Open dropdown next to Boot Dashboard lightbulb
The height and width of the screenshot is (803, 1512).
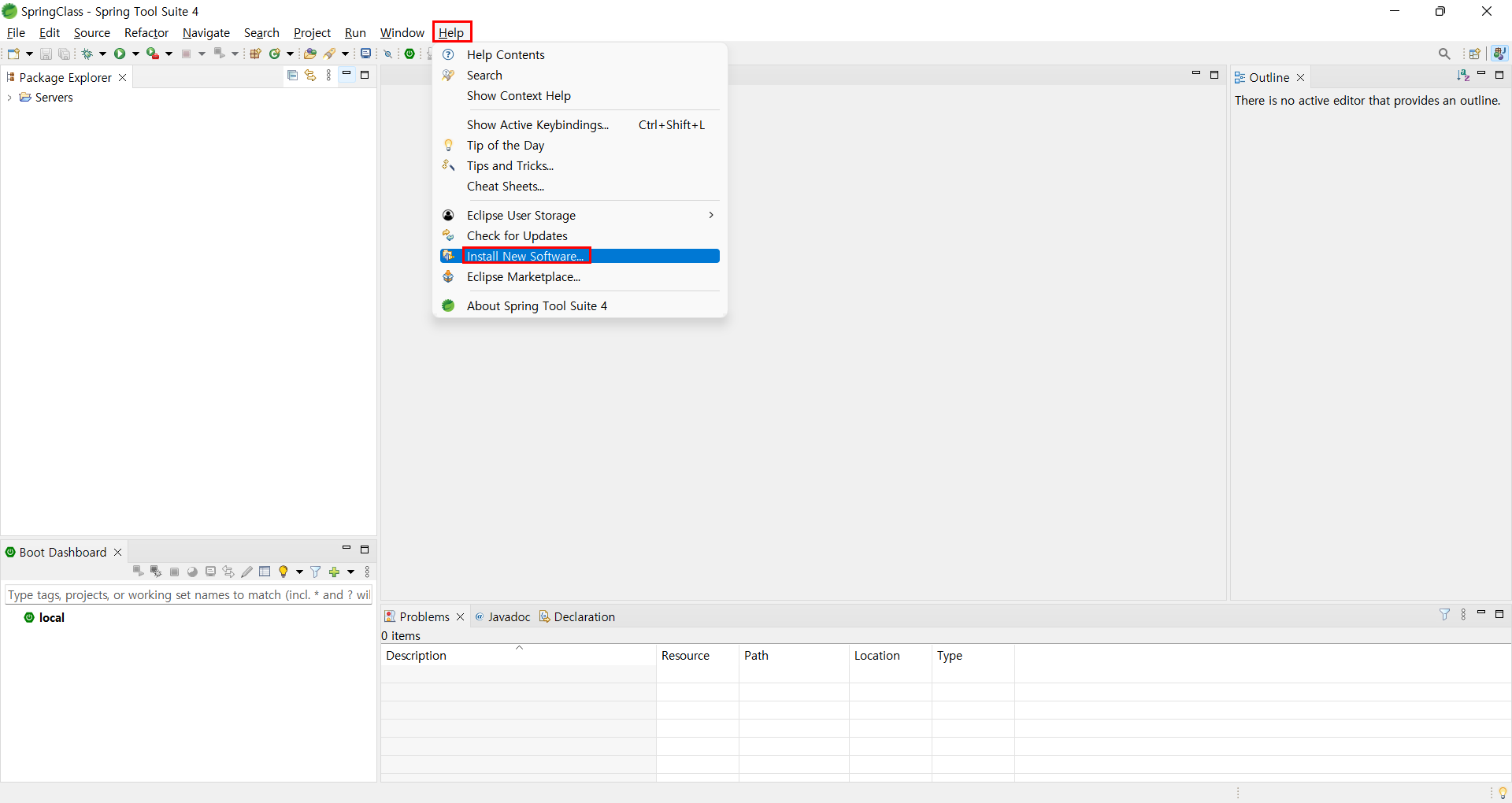tap(299, 572)
